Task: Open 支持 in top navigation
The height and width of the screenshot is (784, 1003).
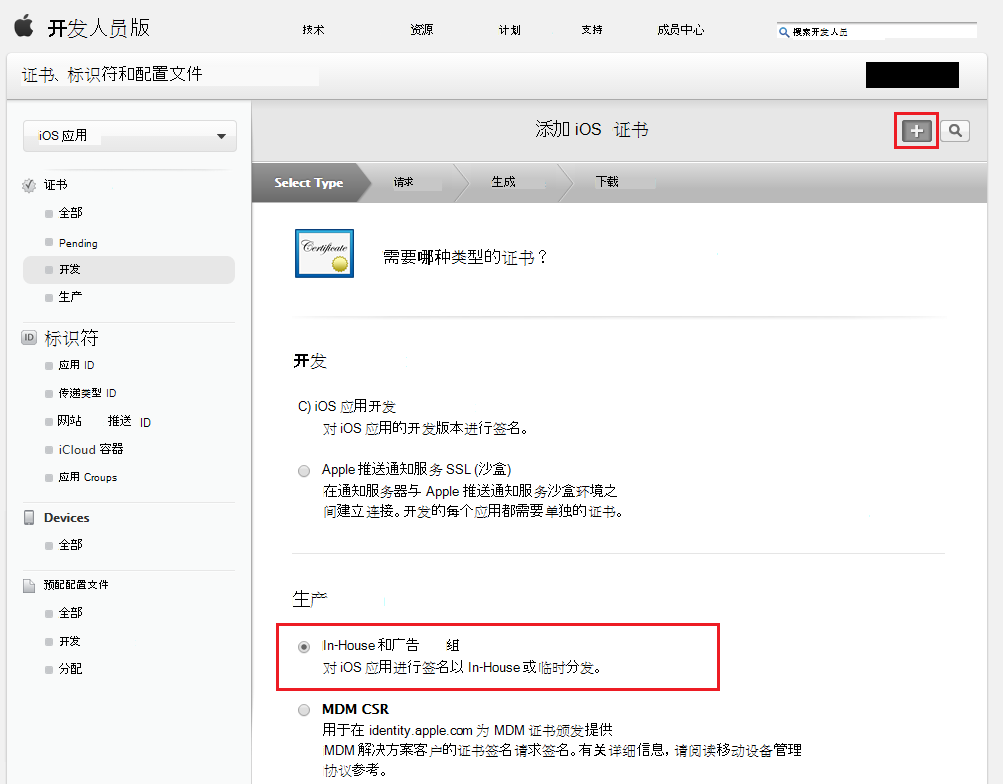Action: (592, 29)
